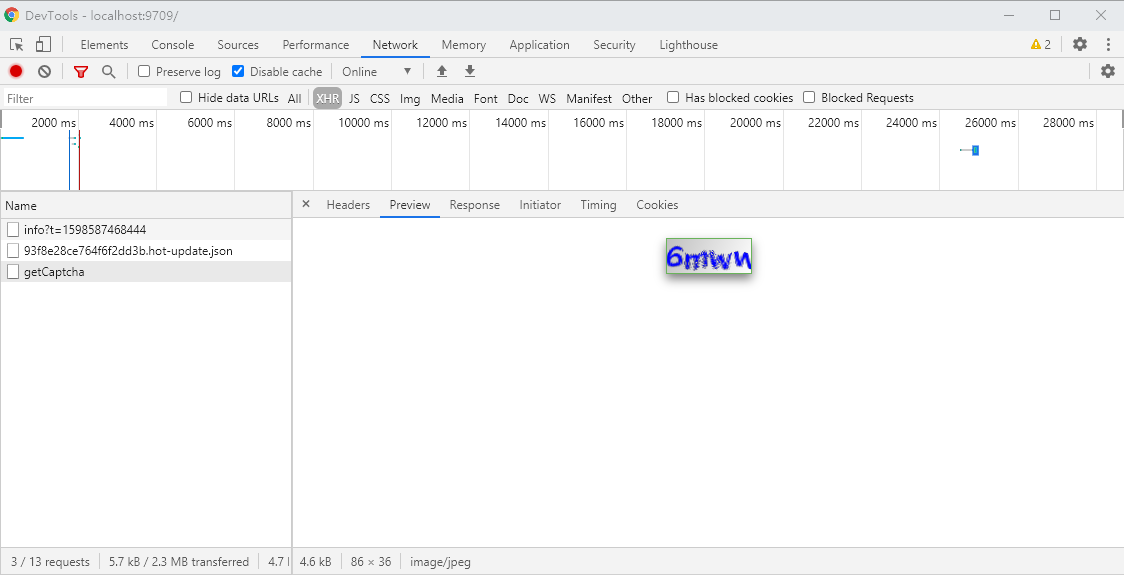Show the Timing tab
Viewport: 1124px width, 575px height.
coord(599,204)
